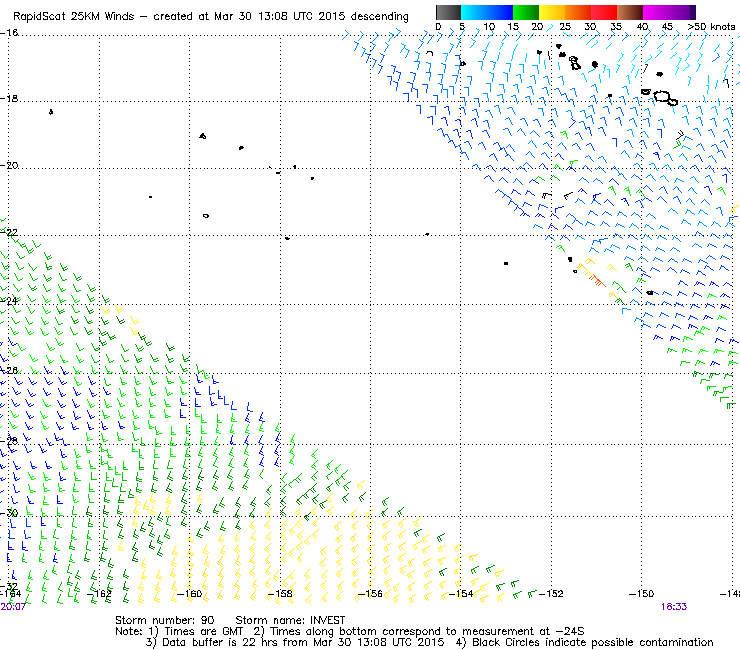Click the '-154' longitude axis label
This screenshot has height=650, width=740.
point(461,594)
